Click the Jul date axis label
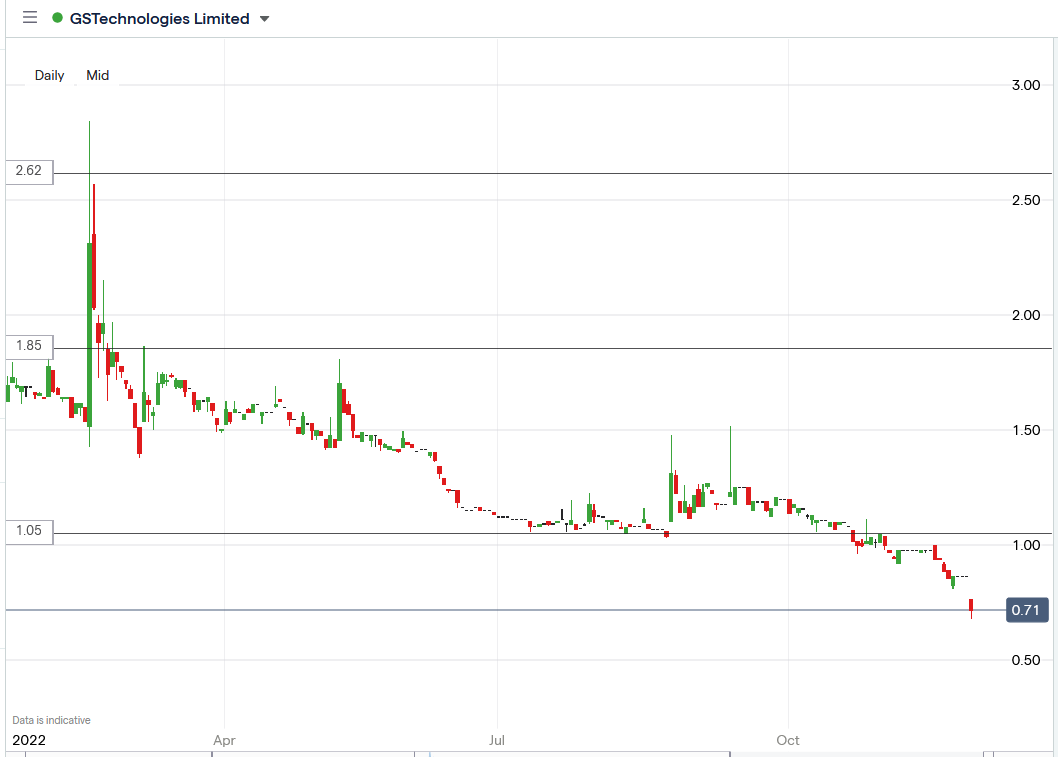 (x=497, y=740)
